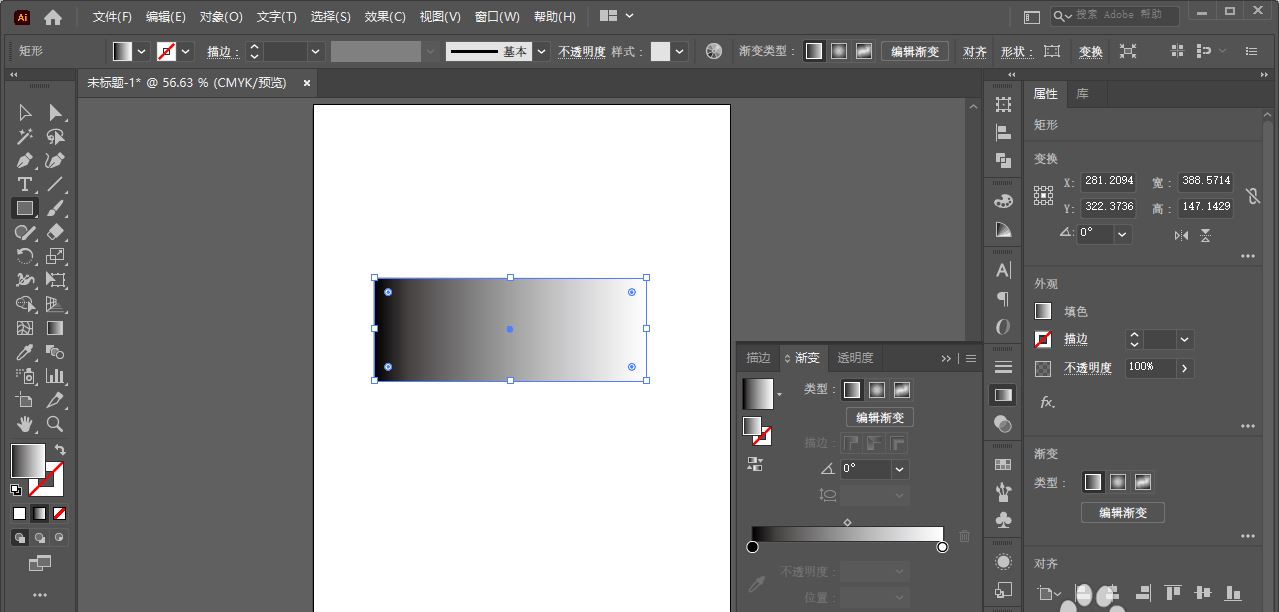Click the X coordinate input field
This screenshot has width=1279, height=612.
tap(1108, 181)
